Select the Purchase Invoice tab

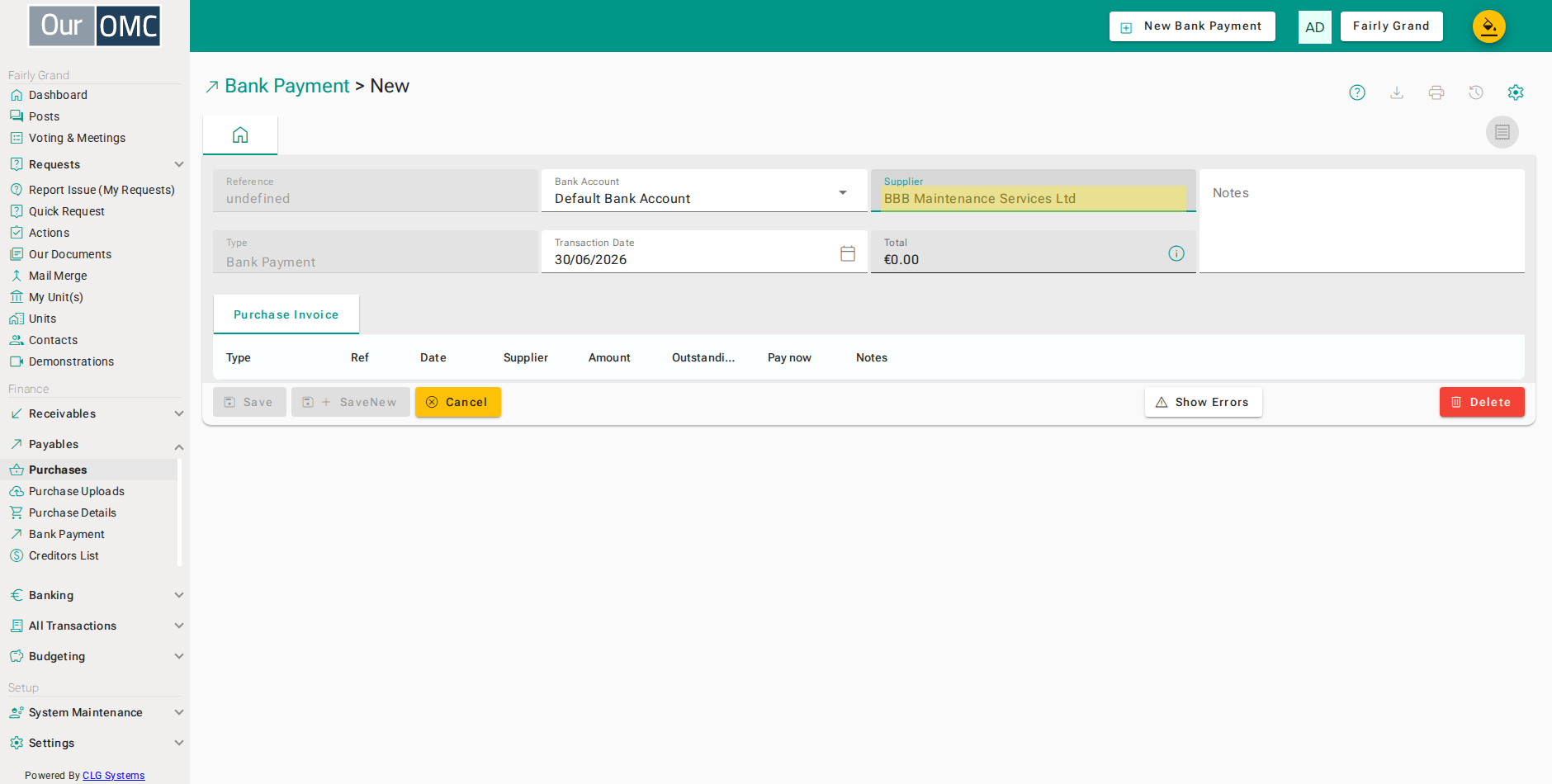286,314
